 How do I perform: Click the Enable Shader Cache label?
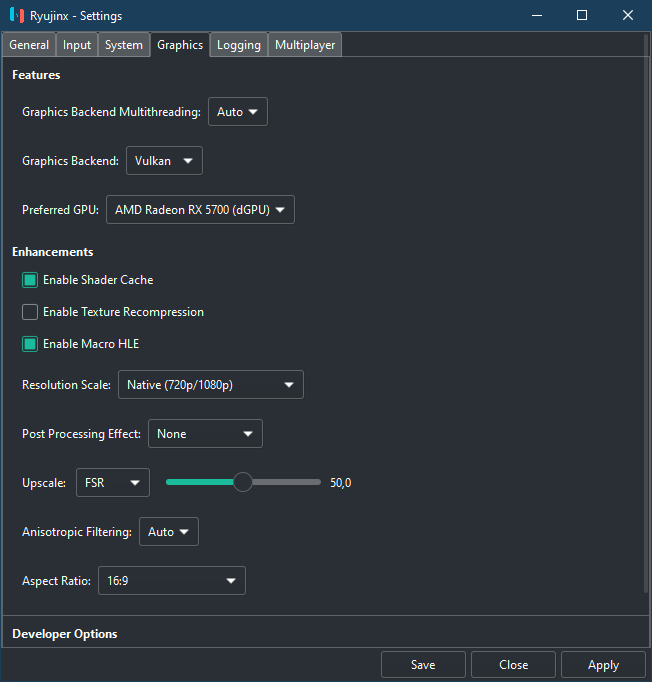98,280
